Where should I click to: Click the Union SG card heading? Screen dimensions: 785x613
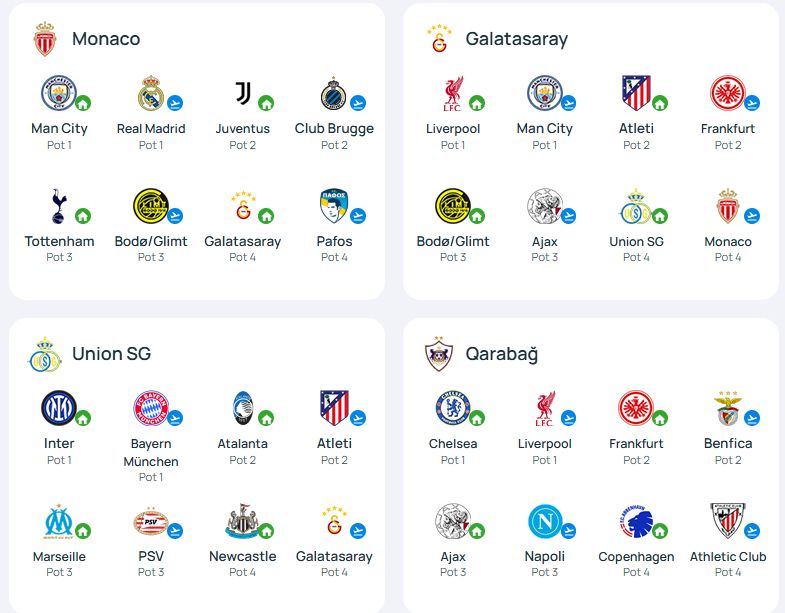[x=111, y=354]
